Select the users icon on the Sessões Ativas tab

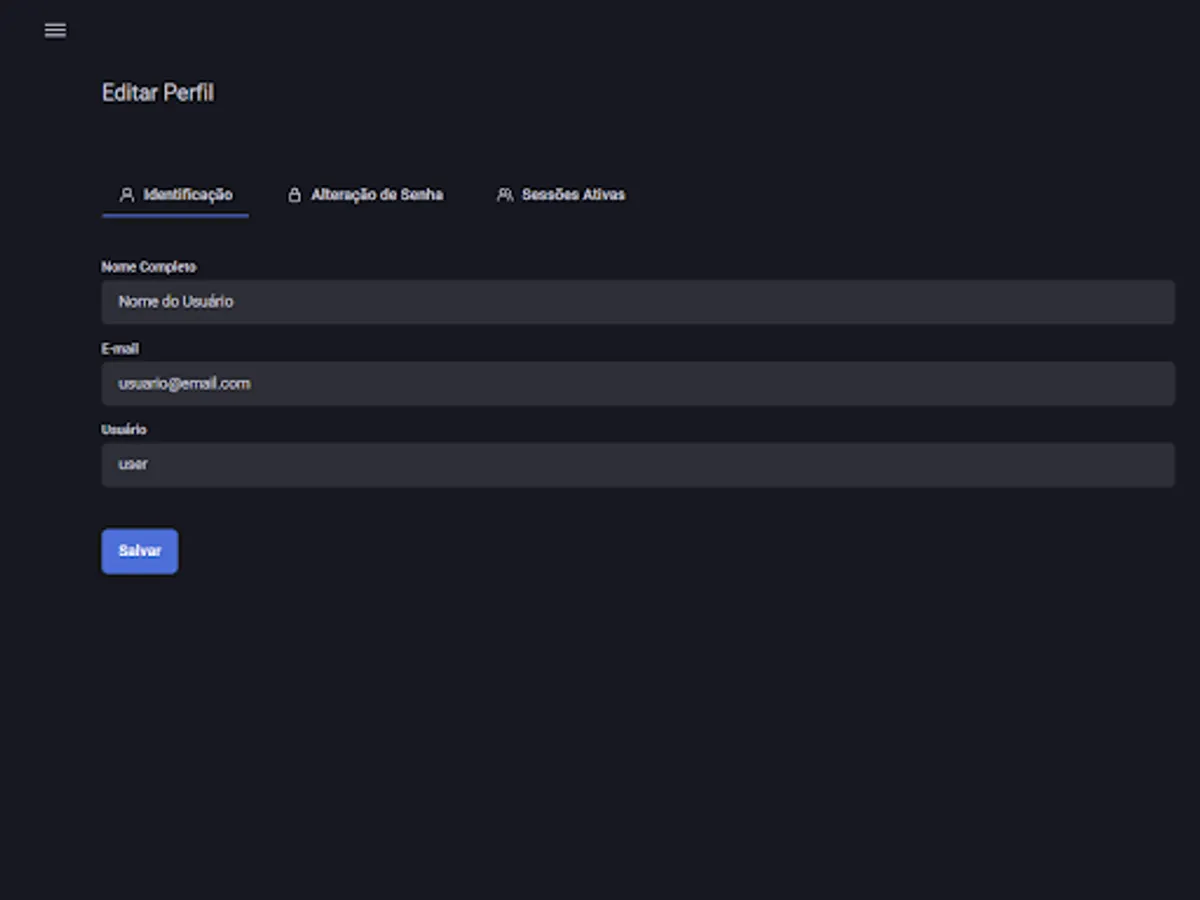click(x=505, y=195)
